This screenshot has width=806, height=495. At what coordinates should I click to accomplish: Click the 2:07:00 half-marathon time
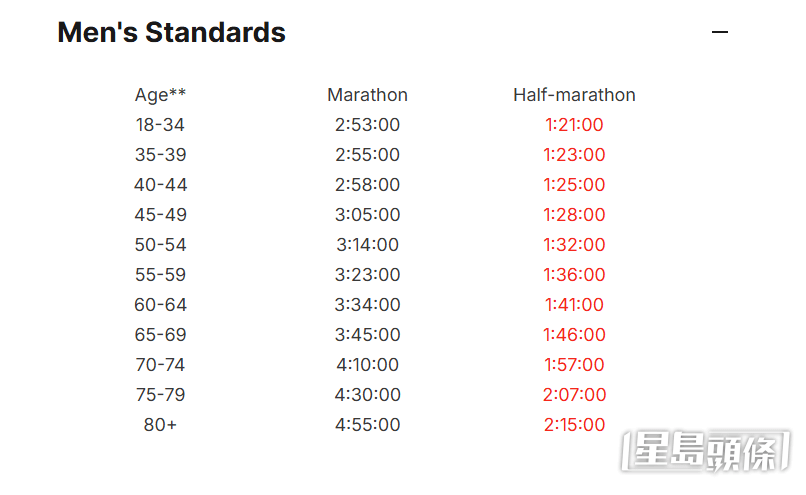click(574, 395)
